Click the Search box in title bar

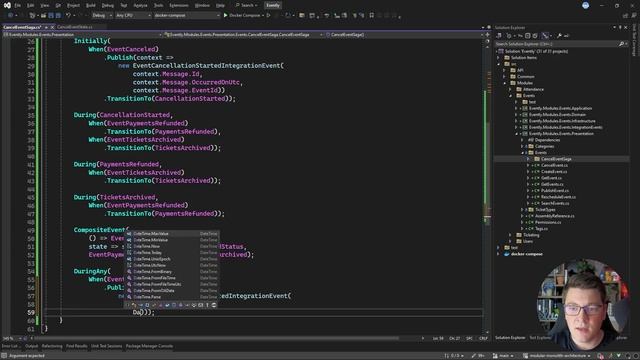coord(247,5)
